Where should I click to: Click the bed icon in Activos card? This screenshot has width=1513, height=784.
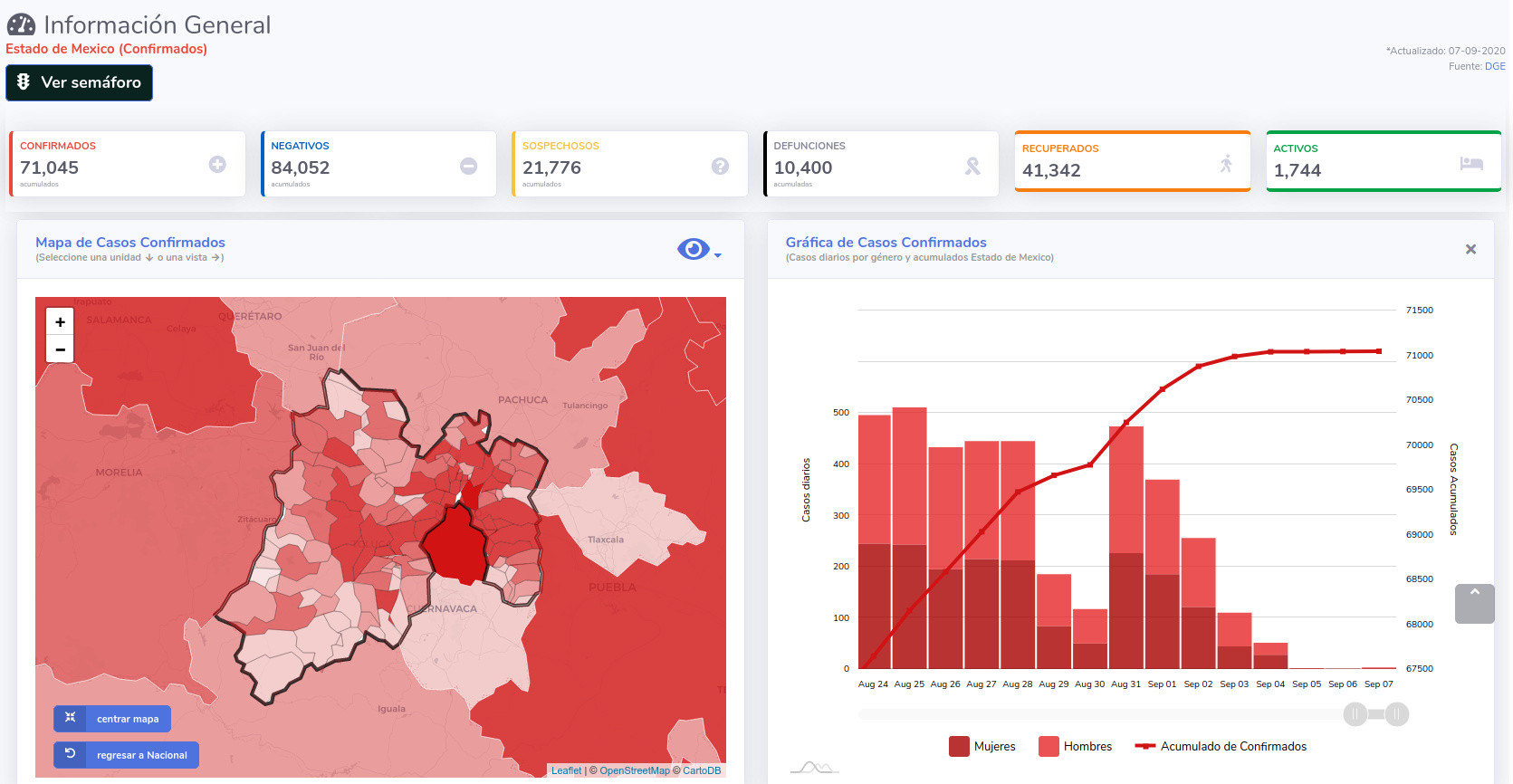tap(1471, 164)
